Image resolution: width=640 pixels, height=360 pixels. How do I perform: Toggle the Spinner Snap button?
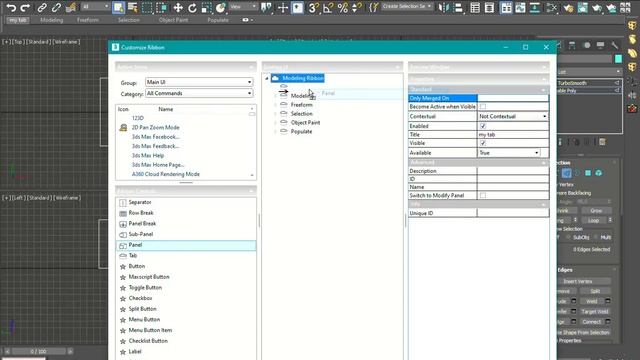357,7
